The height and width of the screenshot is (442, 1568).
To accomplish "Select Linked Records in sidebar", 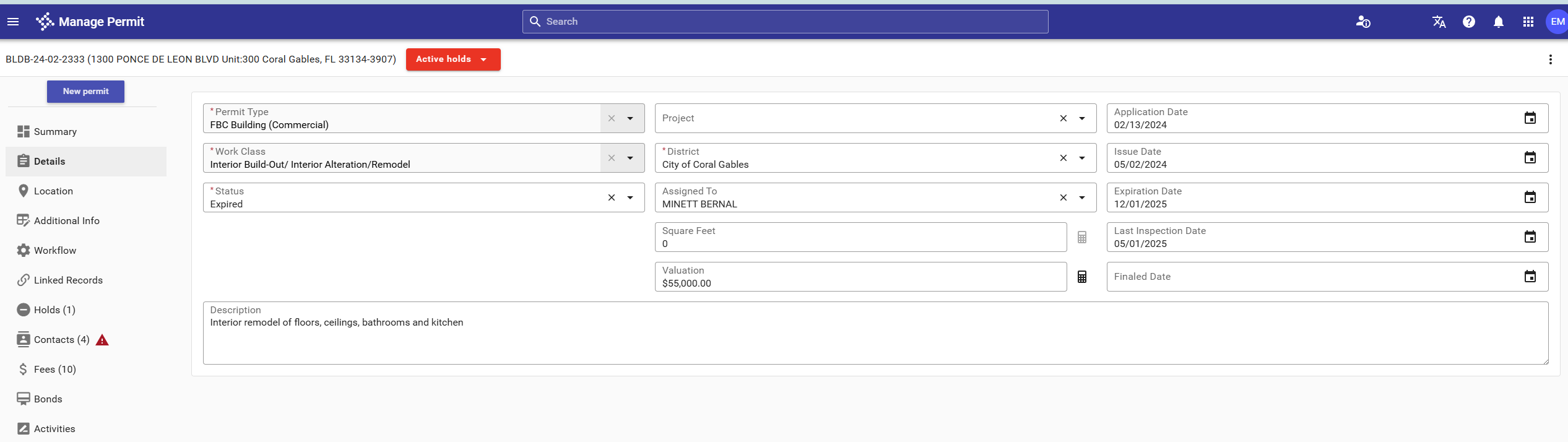I will click(68, 280).
